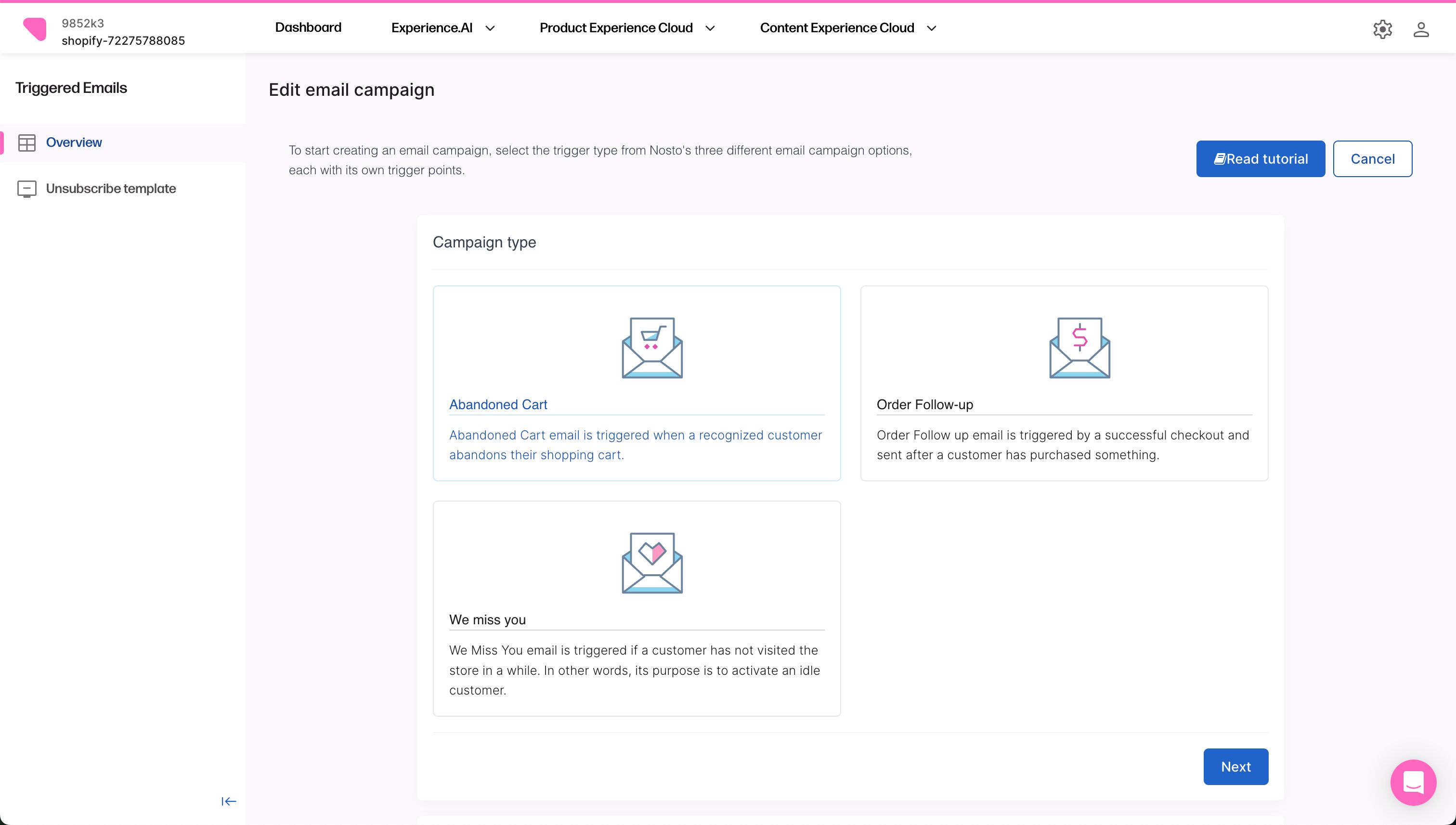The width and height of the screenshot is (1456, 825).
Task: Cancel editing the email campaign
Action: (1372, 159)
